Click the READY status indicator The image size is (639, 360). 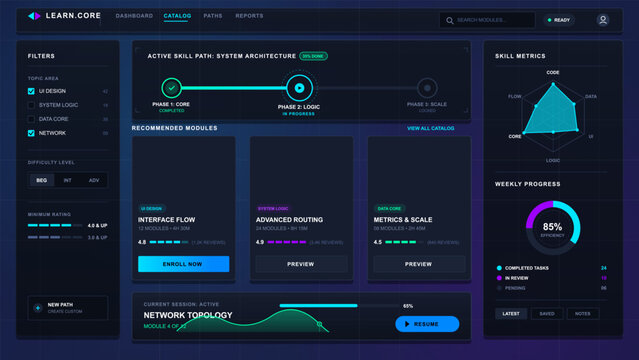(x=559, y=20)
